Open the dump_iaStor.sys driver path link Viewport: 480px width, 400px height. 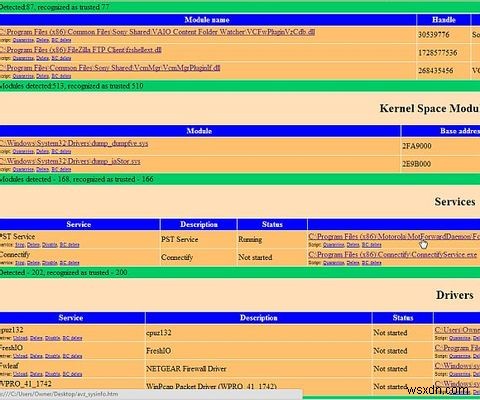[x=70, y=161]
